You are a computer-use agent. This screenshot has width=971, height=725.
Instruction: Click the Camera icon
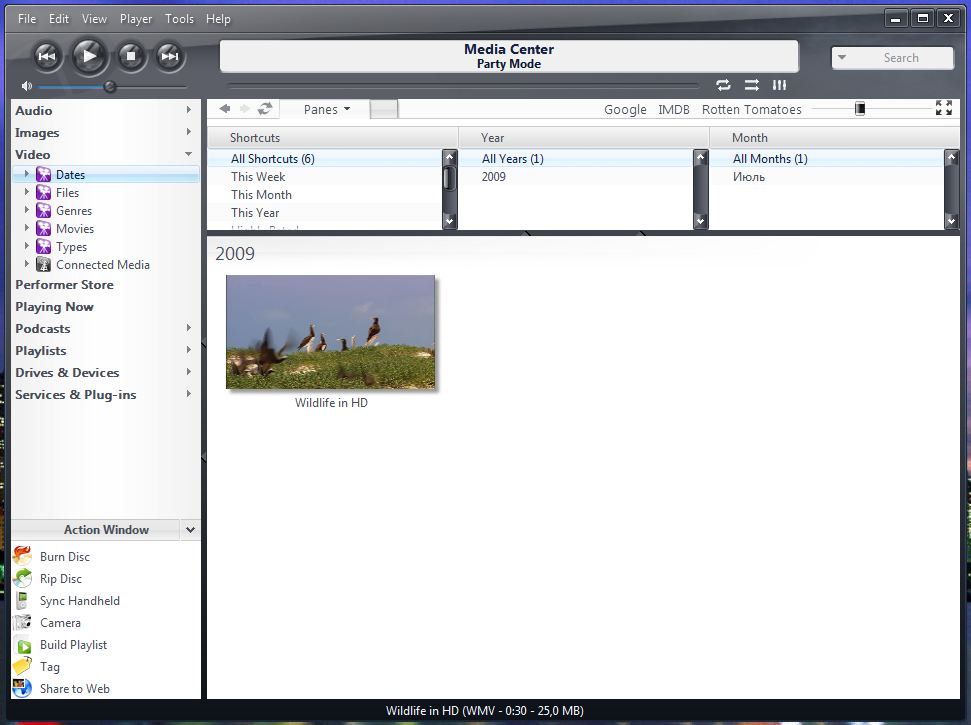coord(23,622)
